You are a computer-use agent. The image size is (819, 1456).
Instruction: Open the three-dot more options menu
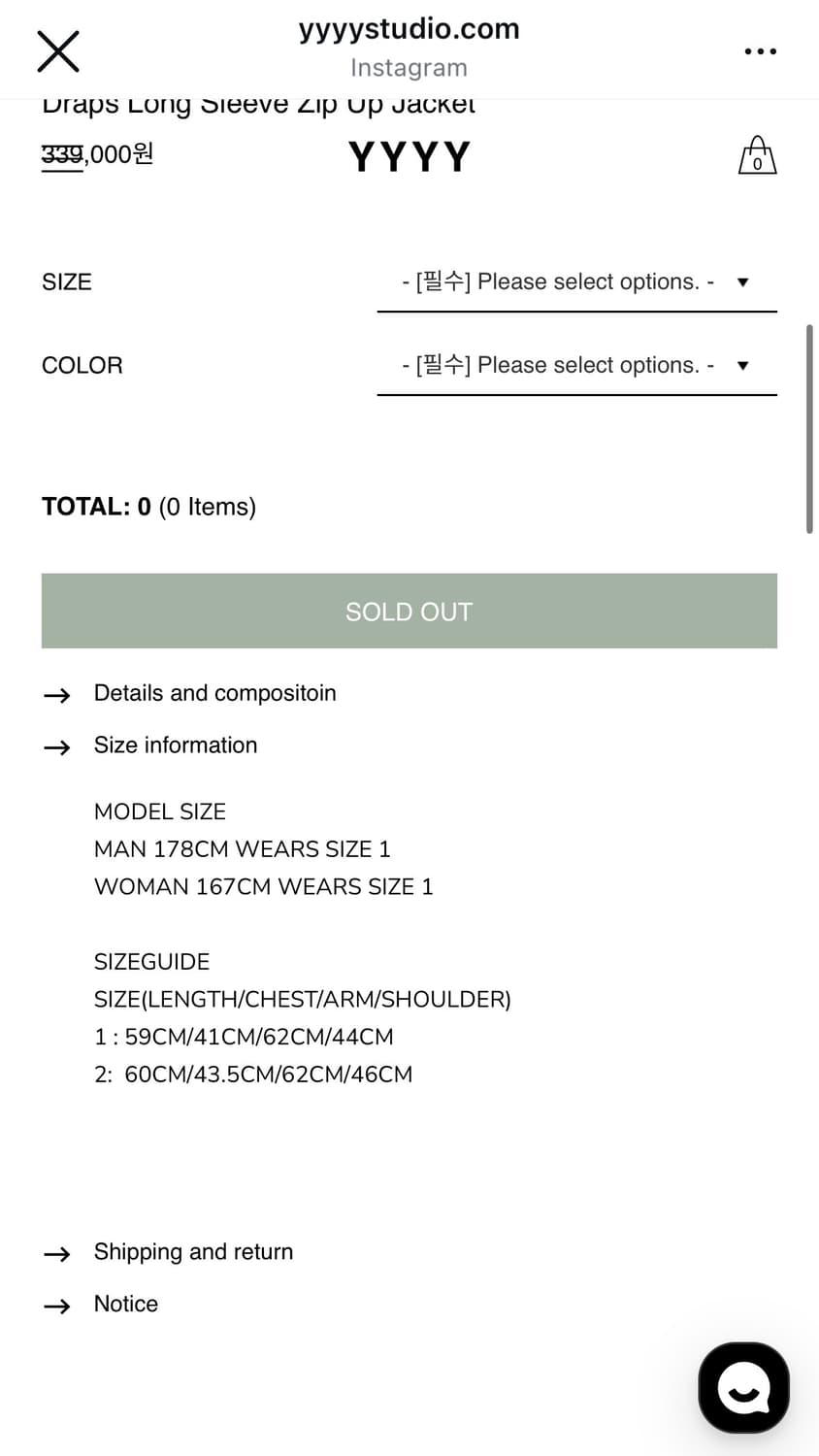(x=760, y=51)
